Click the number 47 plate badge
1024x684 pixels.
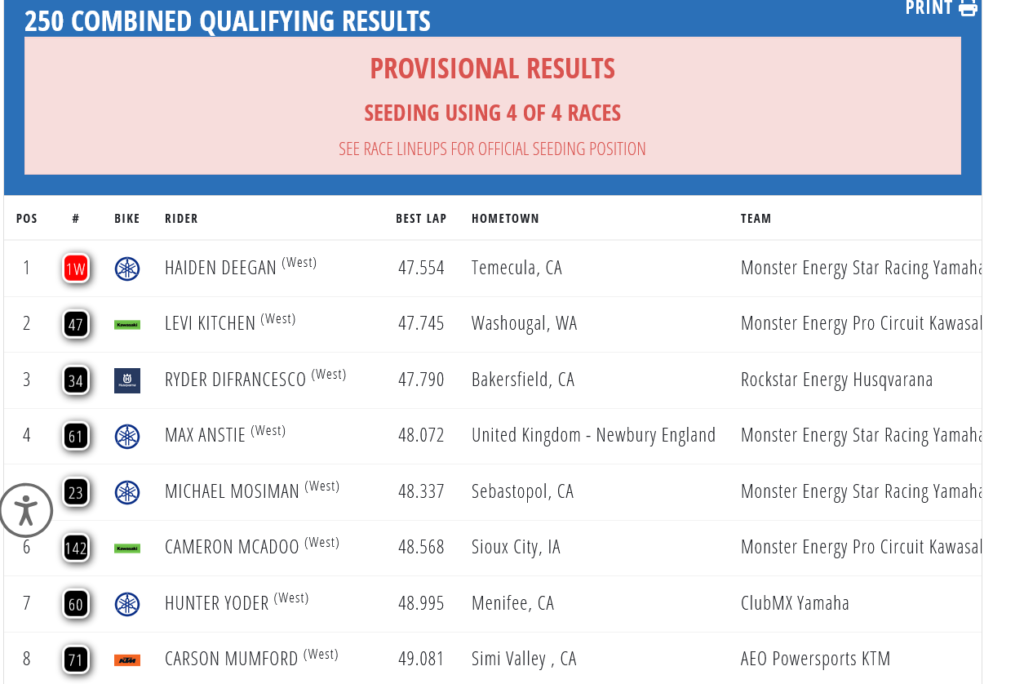click(x=76, y=324)
